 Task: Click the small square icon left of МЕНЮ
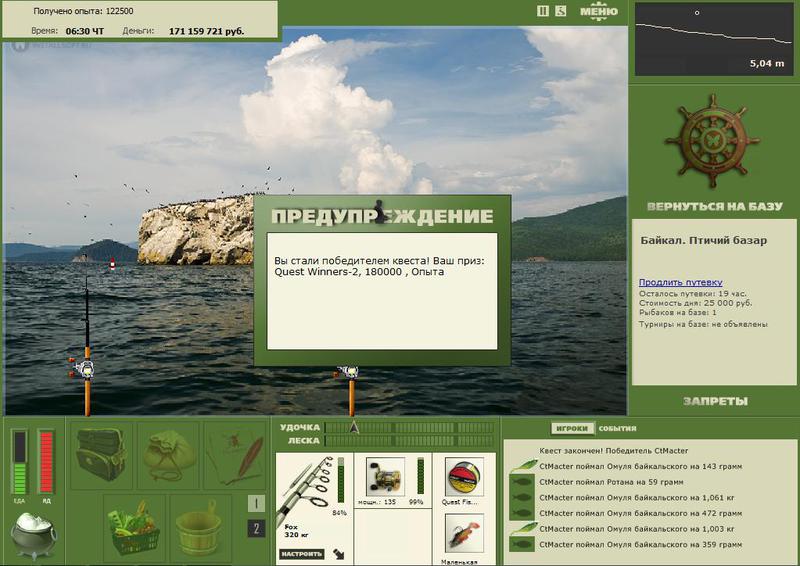(560, 11)
